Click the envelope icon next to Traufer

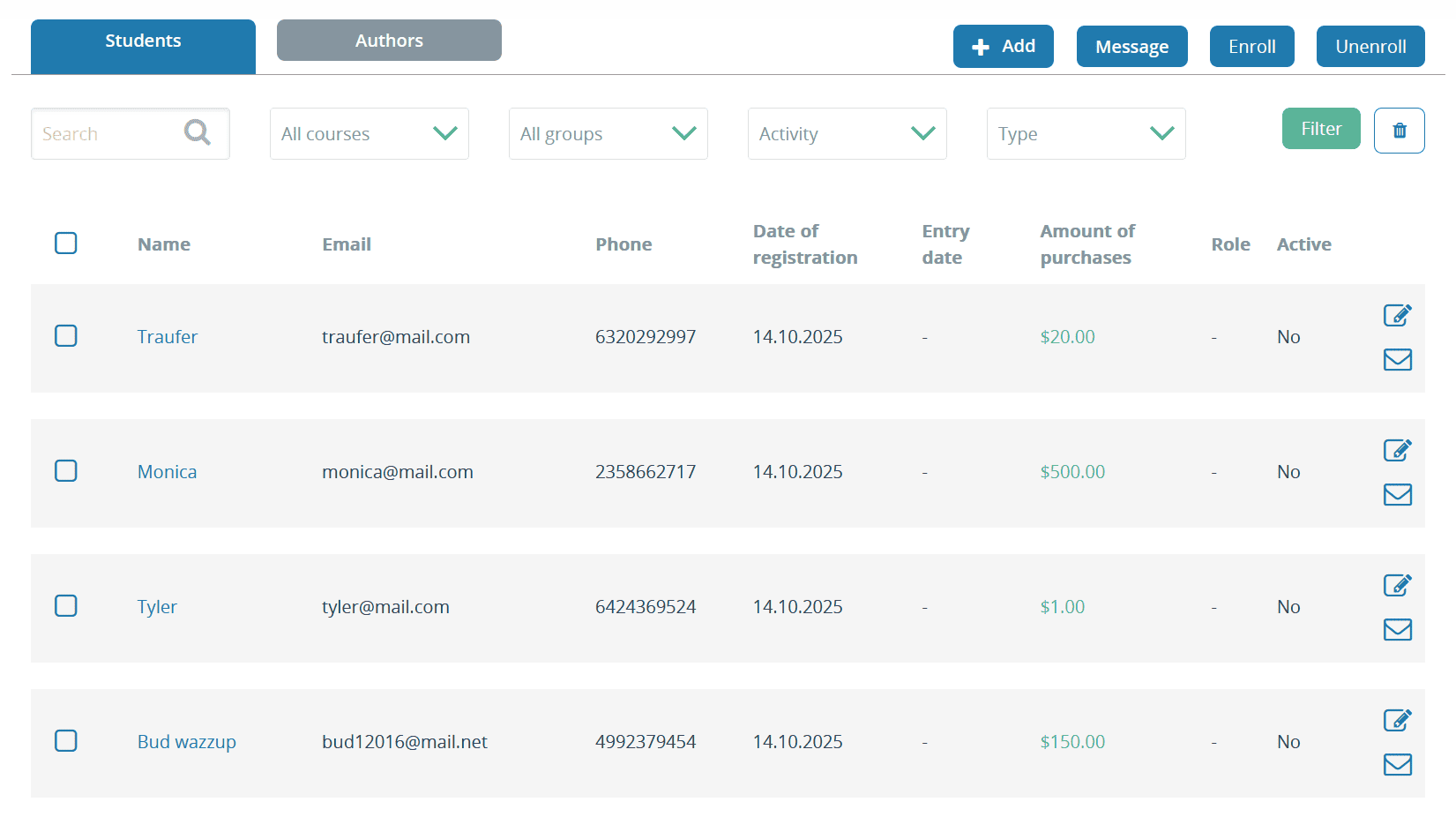pyautogui.click(x=1398, y=359)
